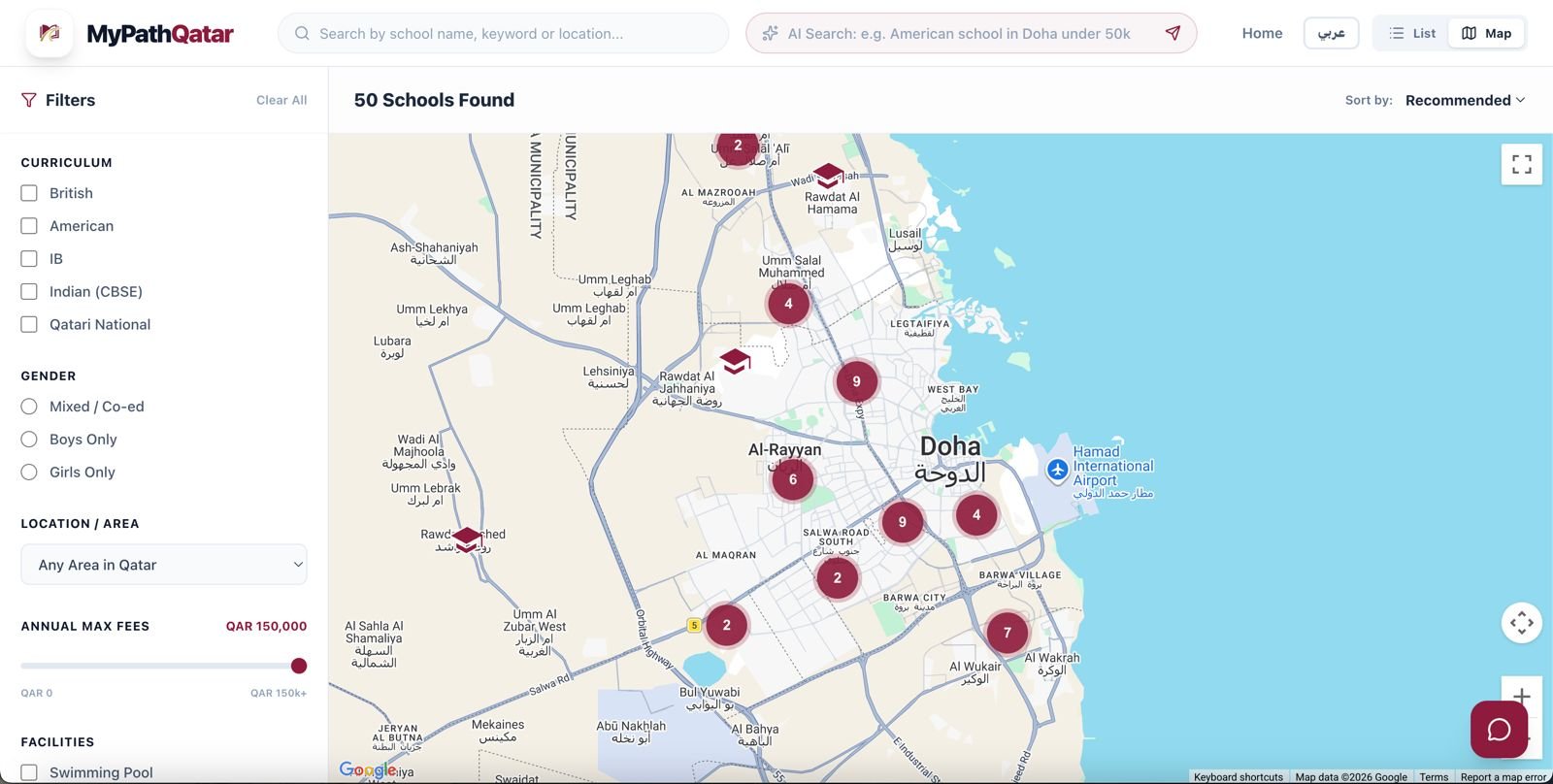
Task: Zoom in on the map
Action: coord(1521,696)
